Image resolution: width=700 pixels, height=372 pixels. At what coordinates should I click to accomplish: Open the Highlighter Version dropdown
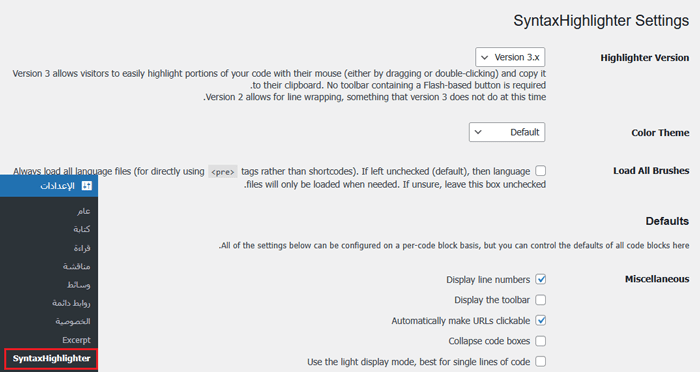pos(510,57)
